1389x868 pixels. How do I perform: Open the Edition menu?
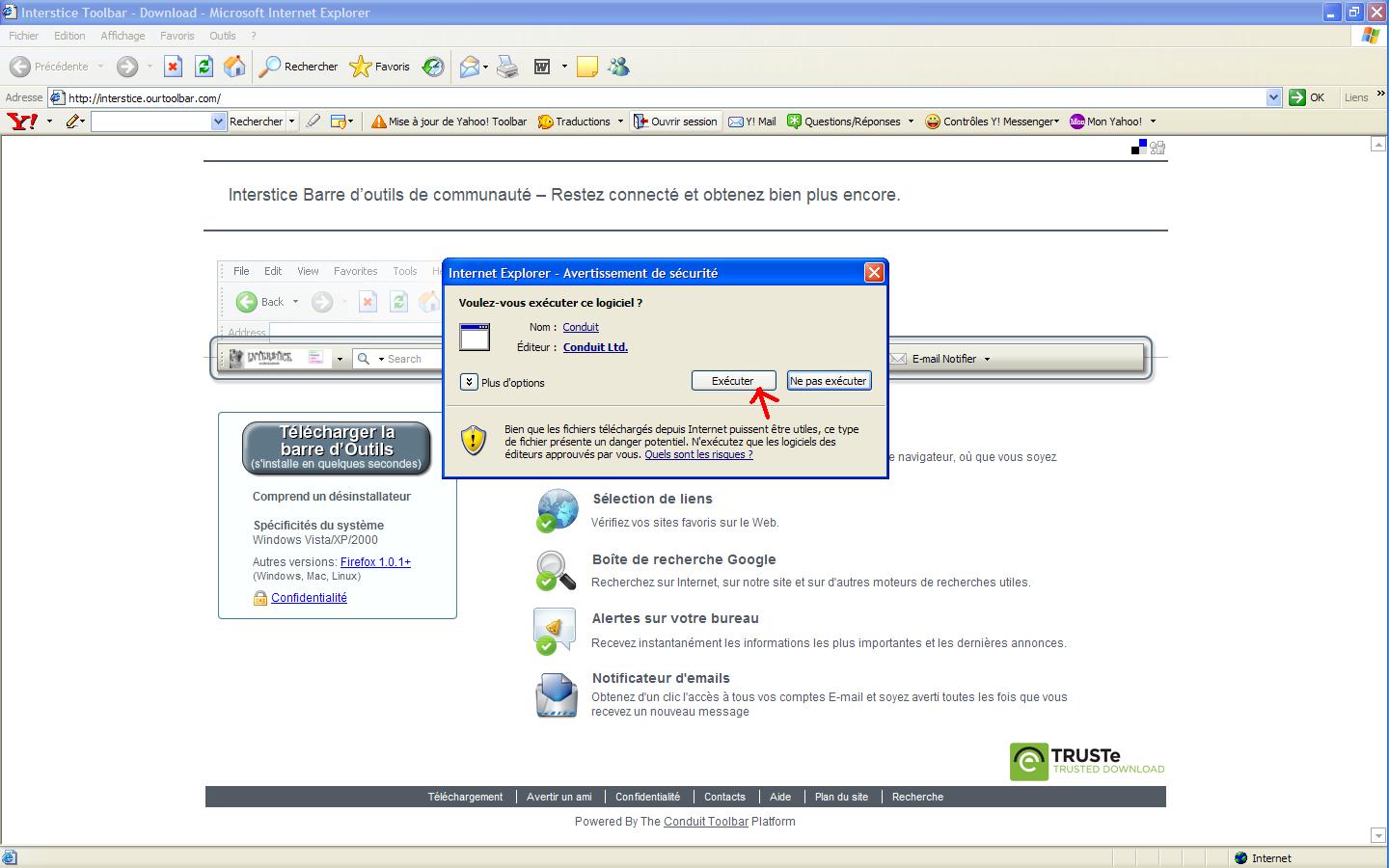pos(69,36)
